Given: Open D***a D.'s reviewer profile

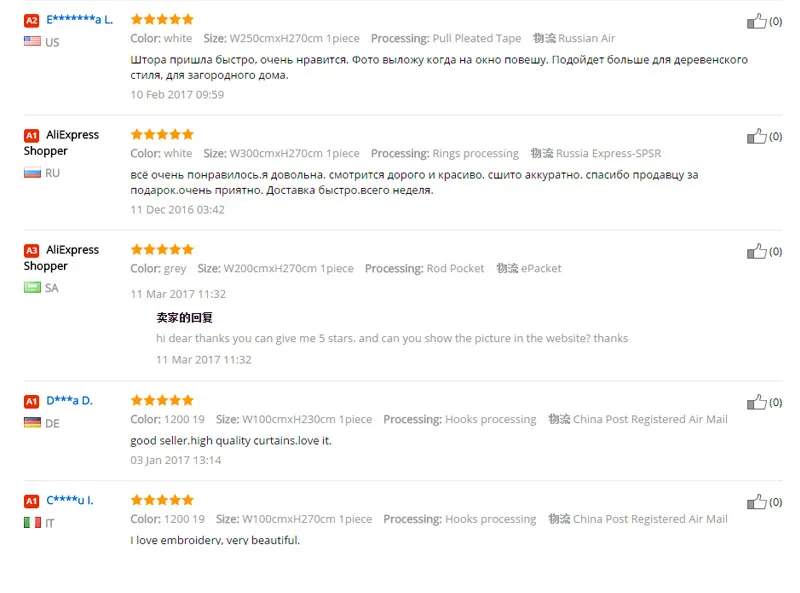Looking at the screenshot, I should click(x=69, y=401).
